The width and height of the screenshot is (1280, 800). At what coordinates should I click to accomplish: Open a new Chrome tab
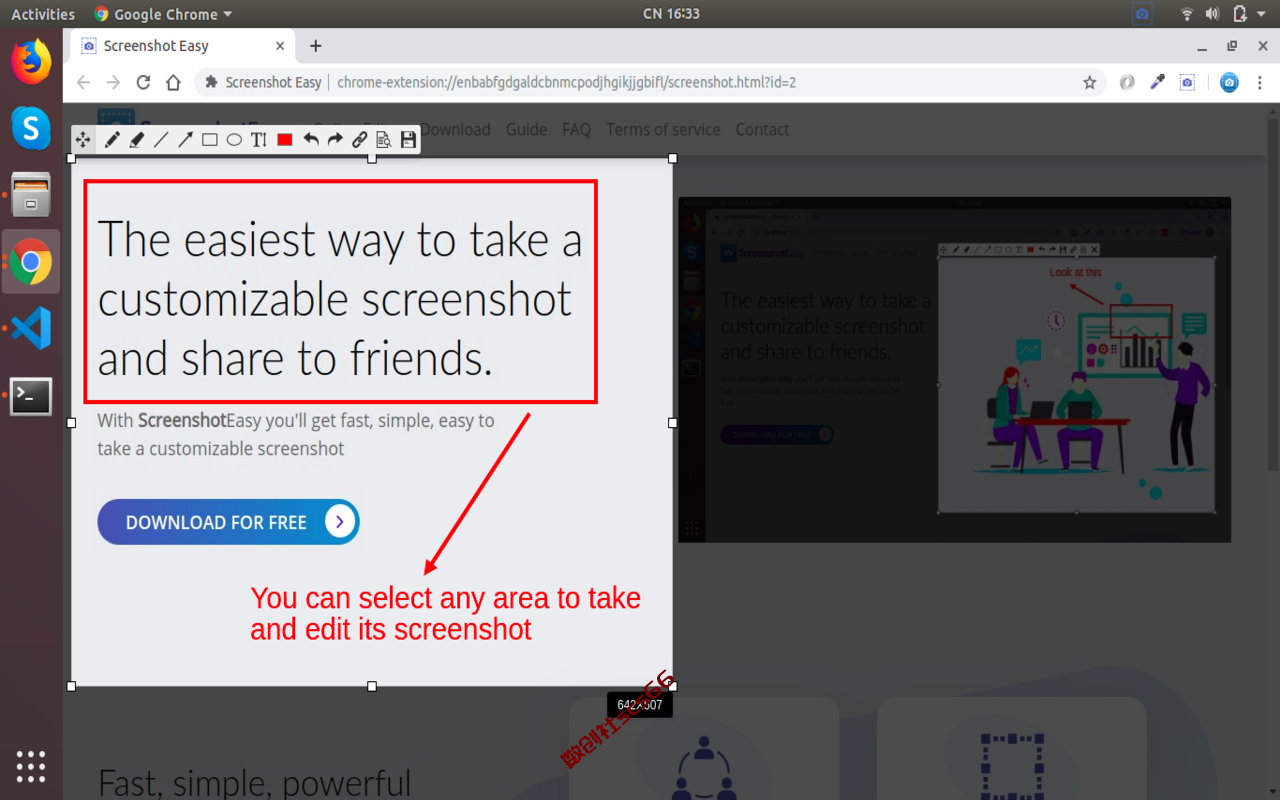click(316, 46)
